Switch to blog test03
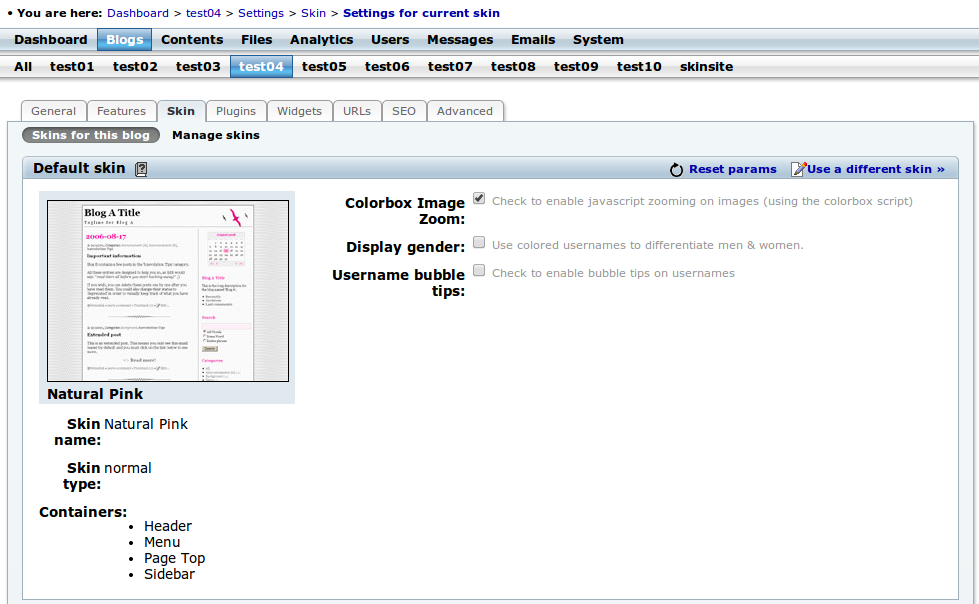This screenshot has height=604, width=979. click(199, 67)
